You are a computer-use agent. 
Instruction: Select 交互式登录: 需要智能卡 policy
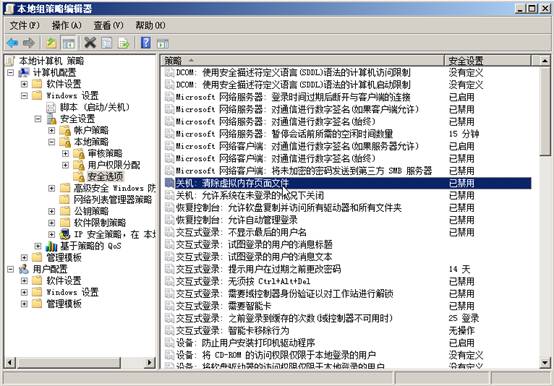coord(224,306)
